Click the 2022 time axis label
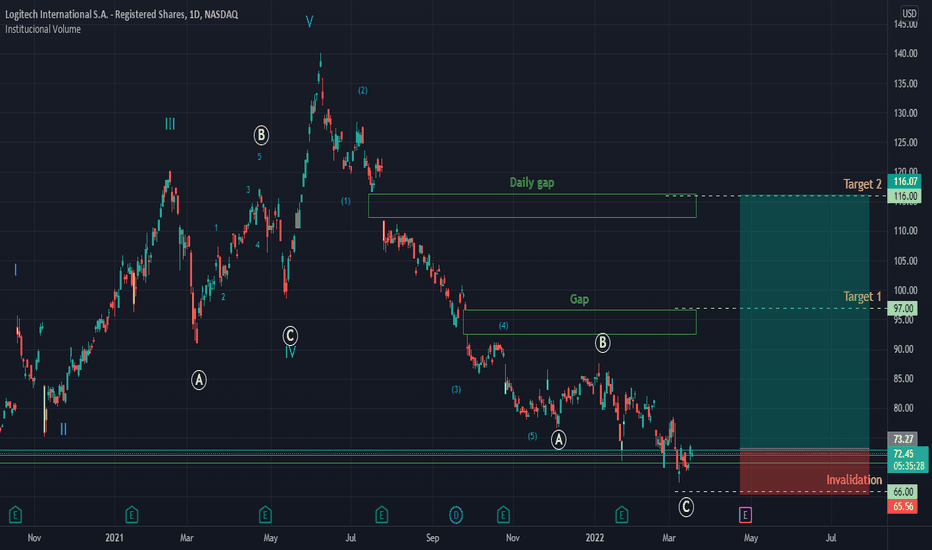Screen dimensions: 932x550 pyautogui.click(x=595, y=538)
